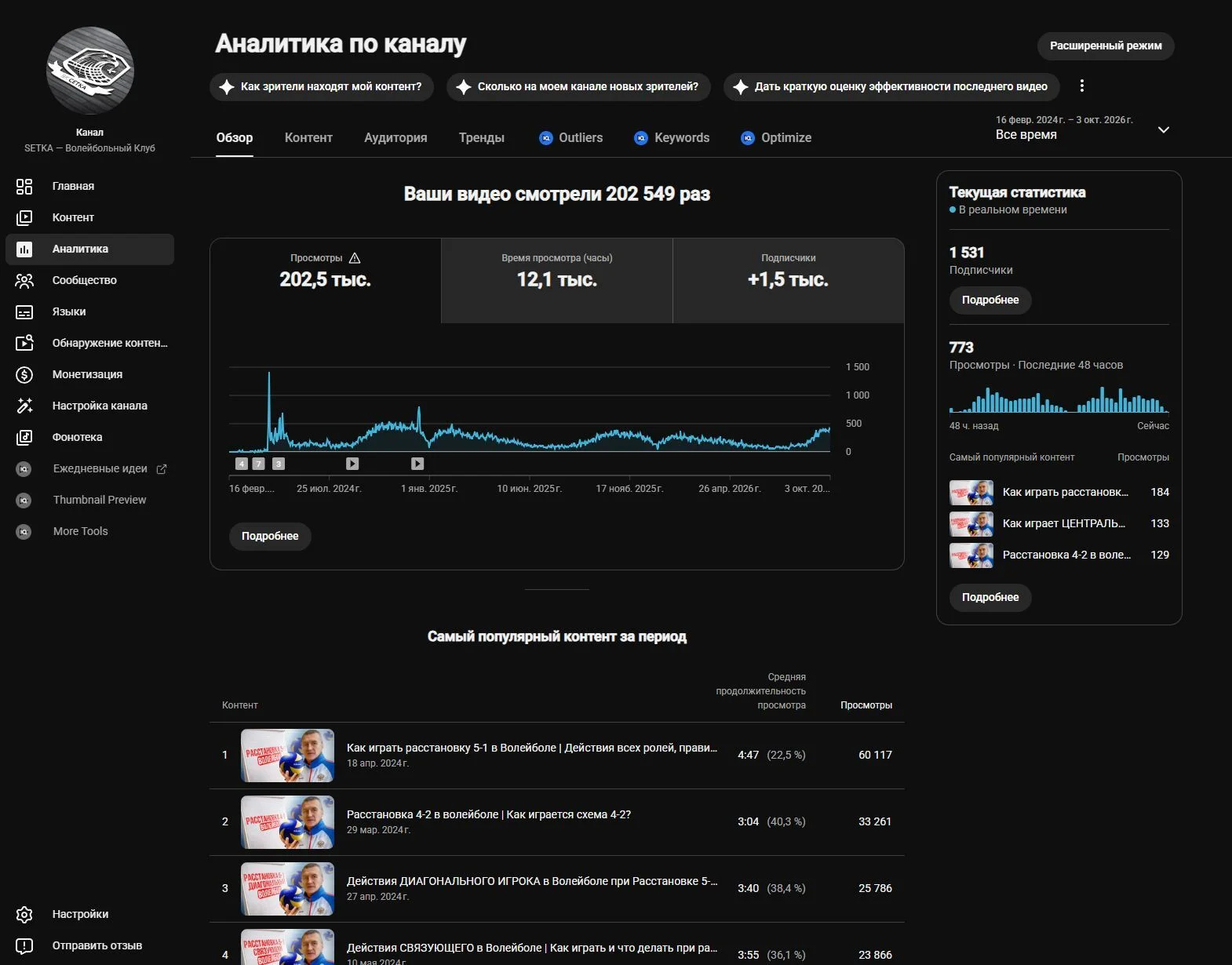The width and height of the screenshot is (1232, 965).
Task: Click Подробнее under the views chart
Action: (270, 536)
